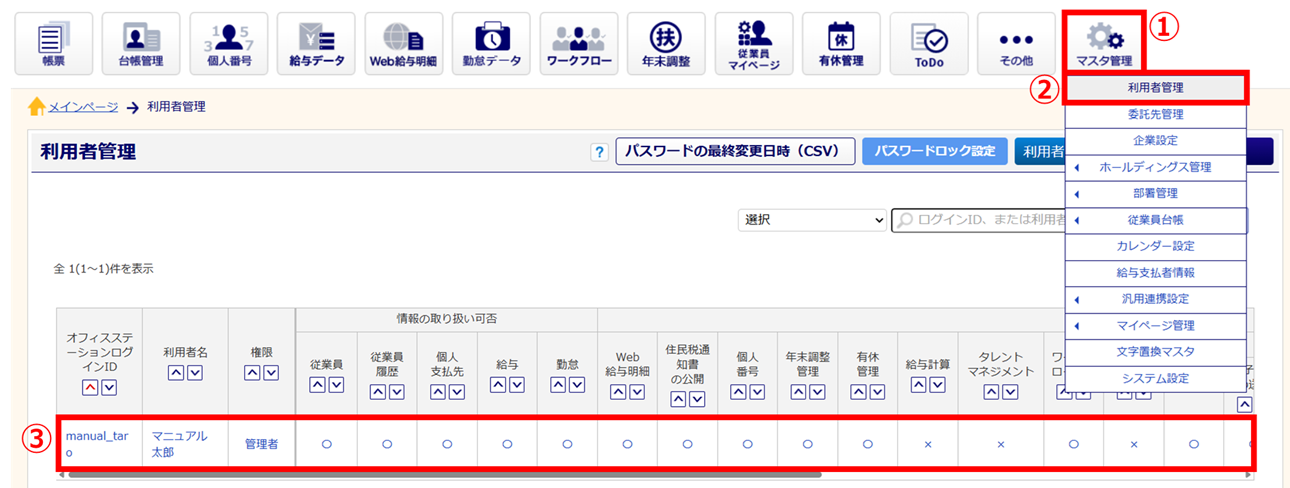Sort 権限 column descending
Viewport: 1290px width, 488px height.
click(x=271, y=373)
